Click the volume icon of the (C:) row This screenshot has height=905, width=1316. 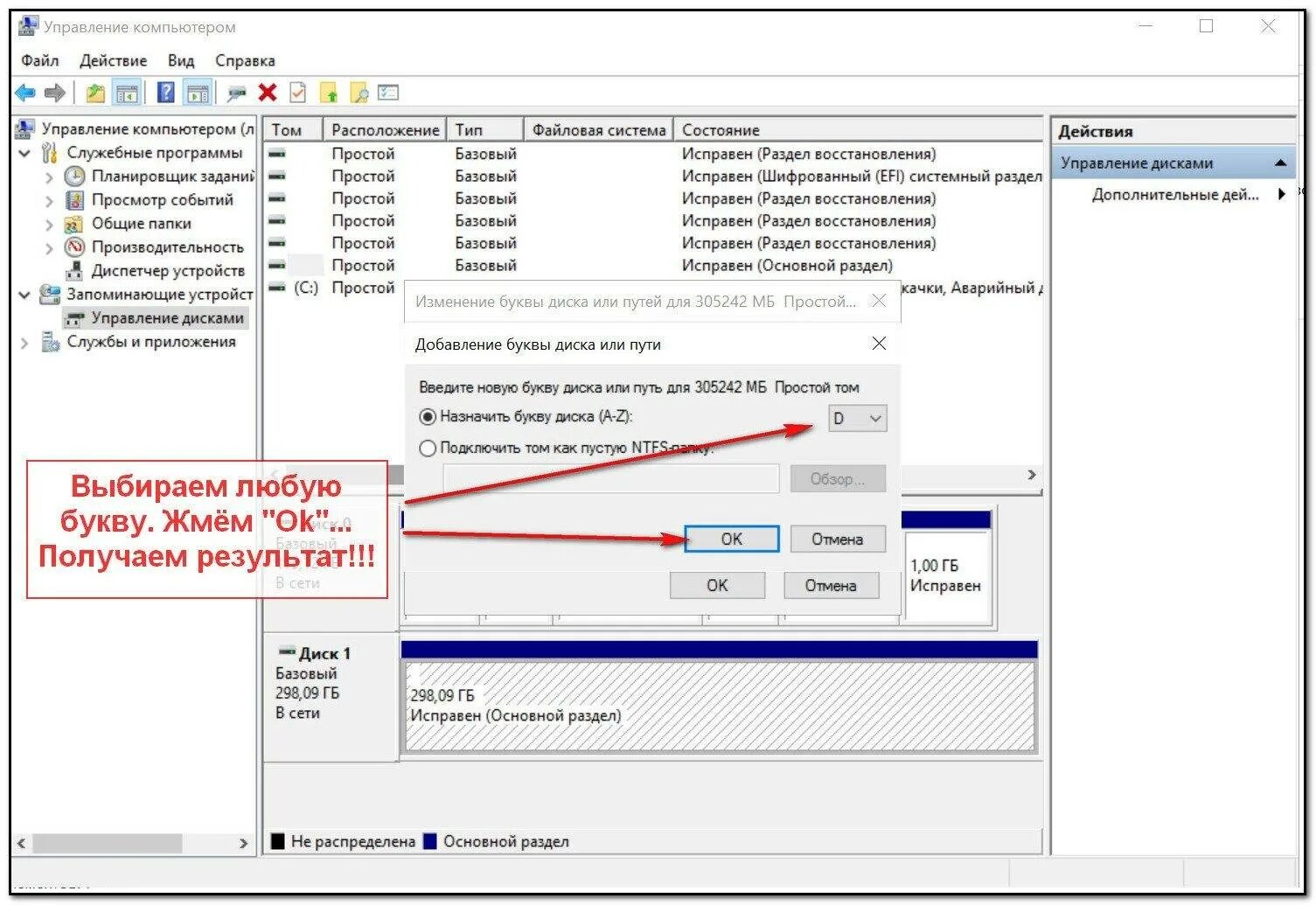coord(277,288)
